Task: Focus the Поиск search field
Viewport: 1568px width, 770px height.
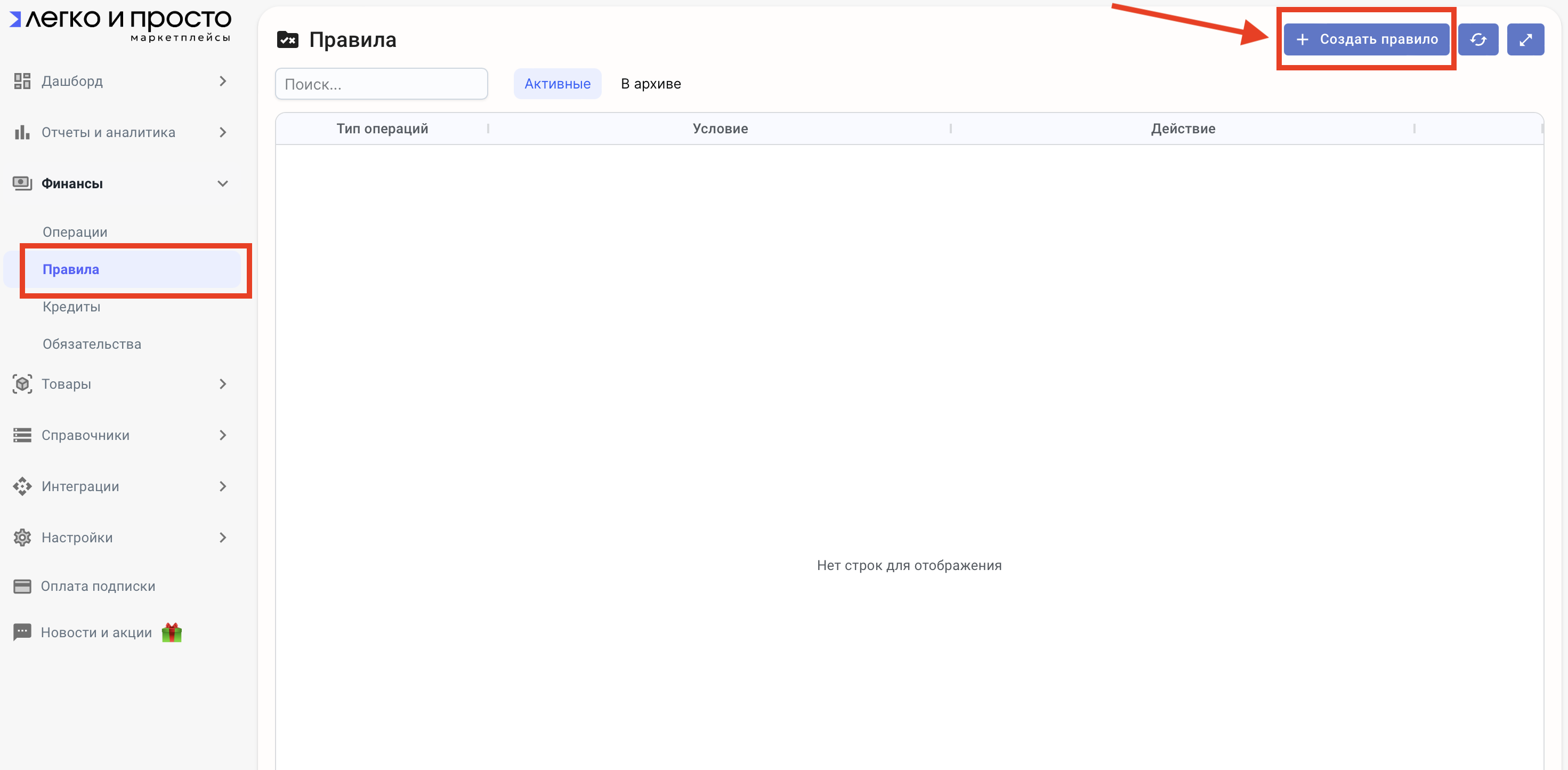Action: click(381, 84)
